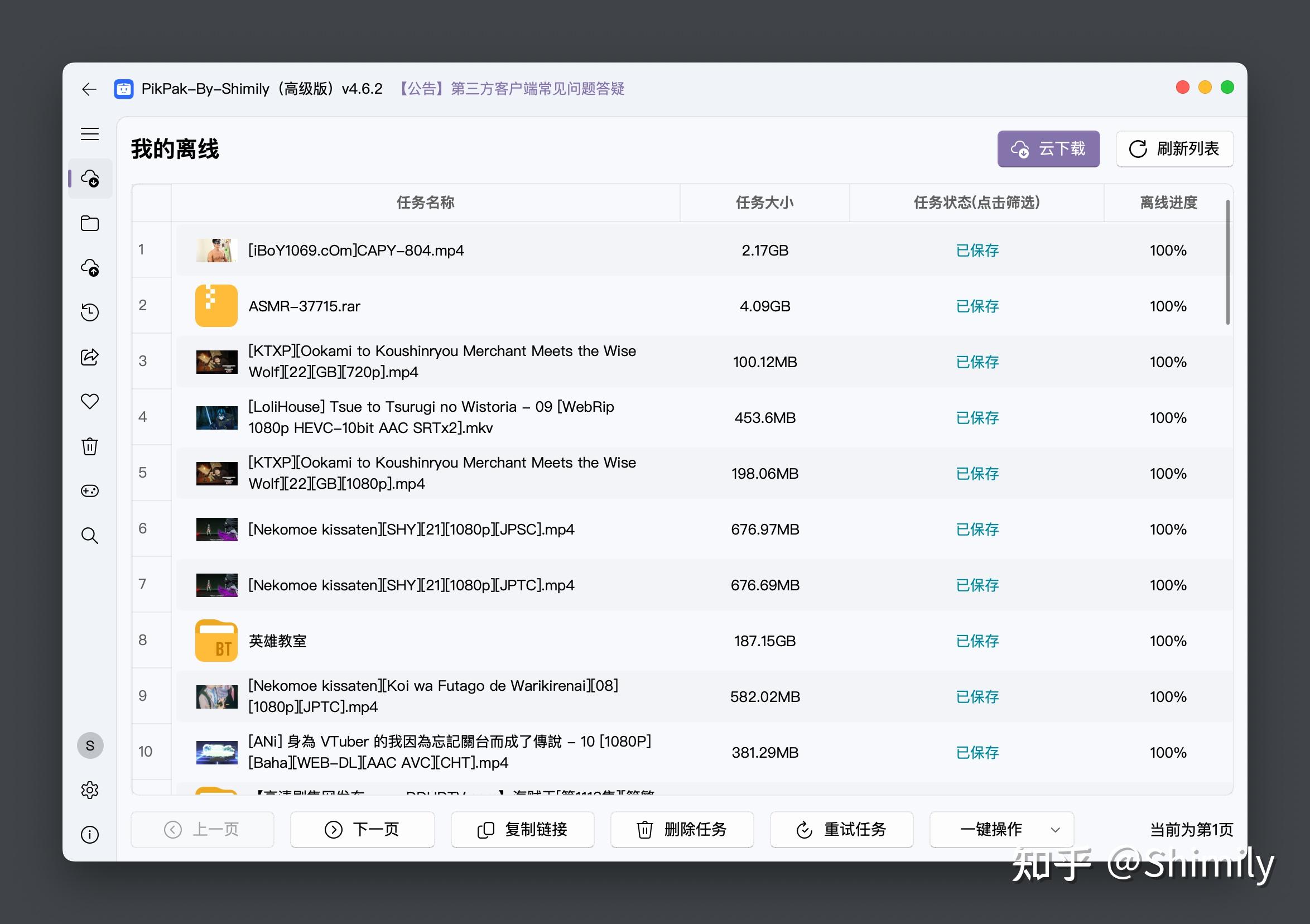Start a cloud download with 云下载 button
1310x924 pixels.
point(1049,148)
